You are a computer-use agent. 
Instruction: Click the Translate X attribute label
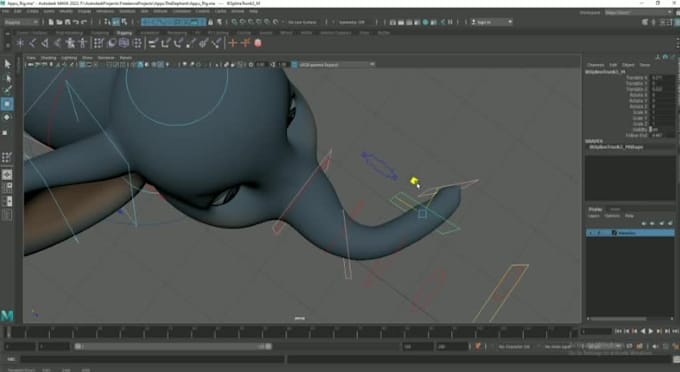click(x=636, y=78)
